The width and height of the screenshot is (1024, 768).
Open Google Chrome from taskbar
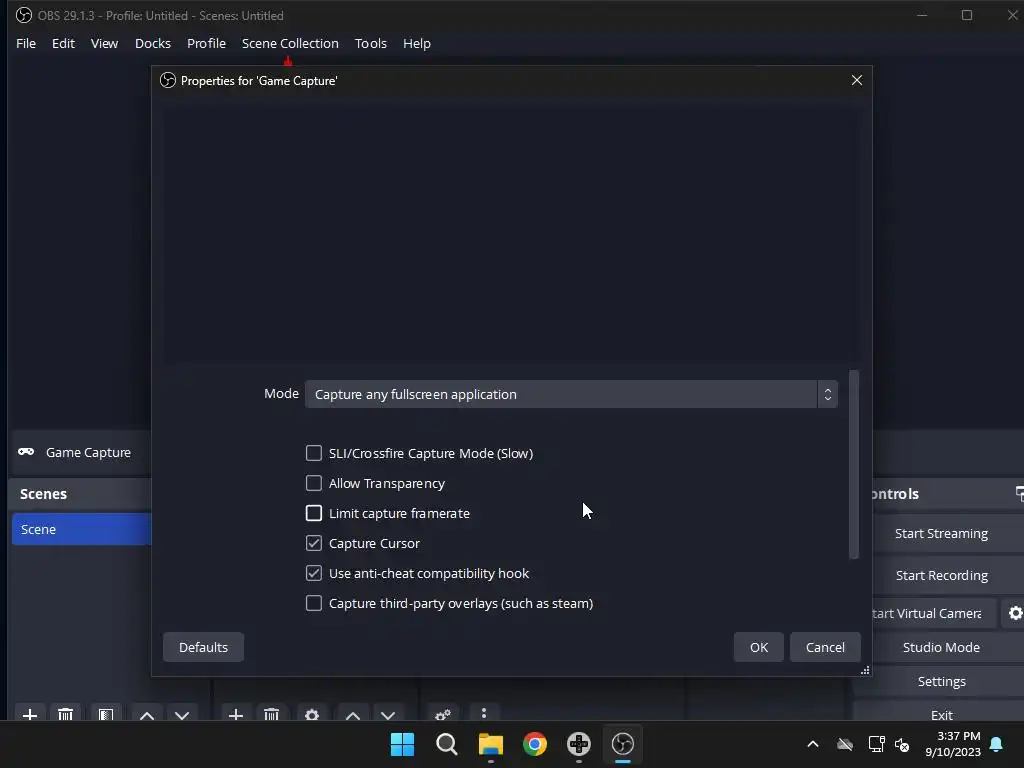[x=535, y=744]
